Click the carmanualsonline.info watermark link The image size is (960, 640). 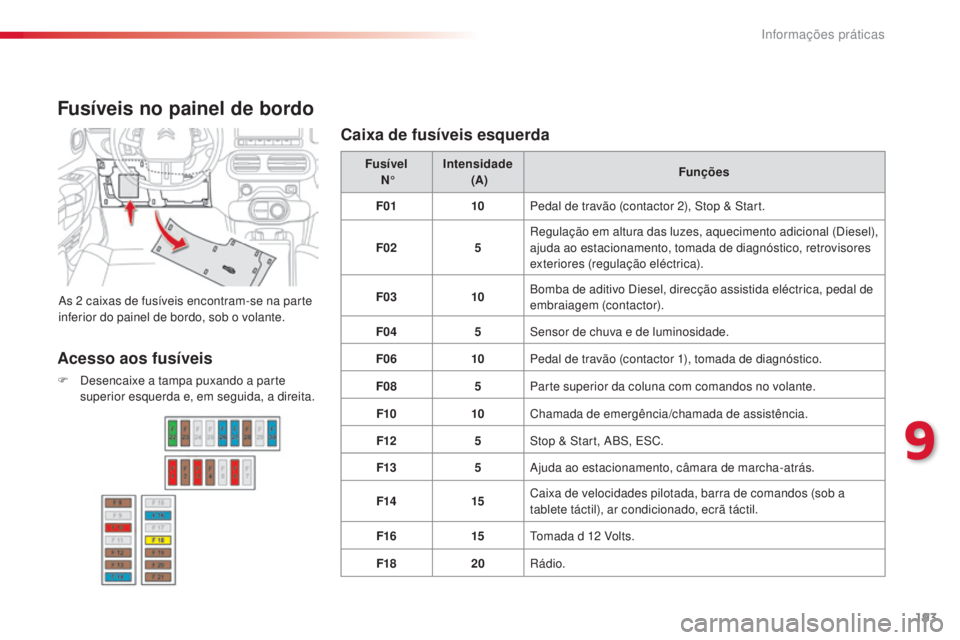[x=812, y=623]
